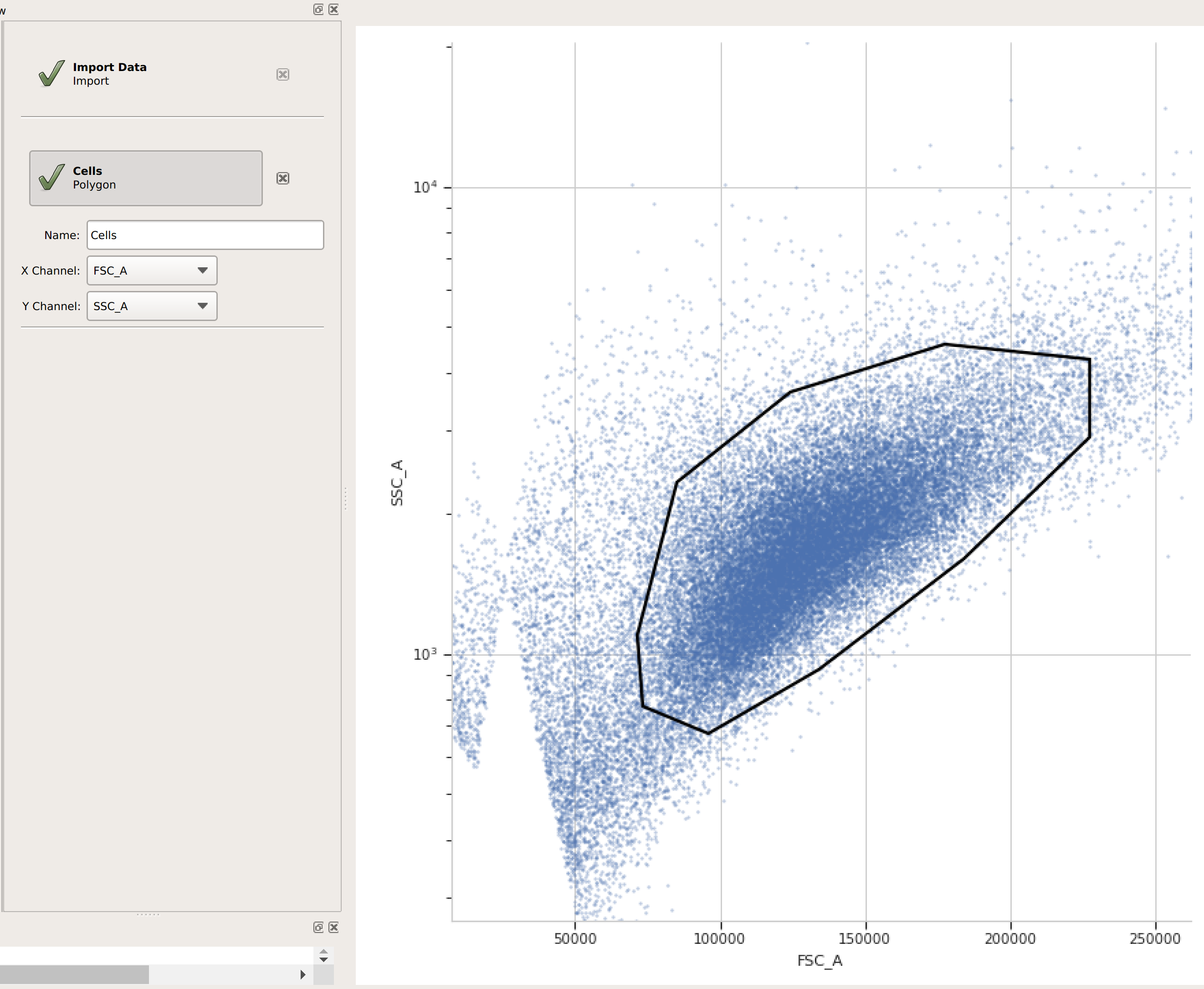Click the 200000 x-axis tick label
The height and width of the screenshot is (989, 1204).
pyautogui.click(x=1010, y=939)
